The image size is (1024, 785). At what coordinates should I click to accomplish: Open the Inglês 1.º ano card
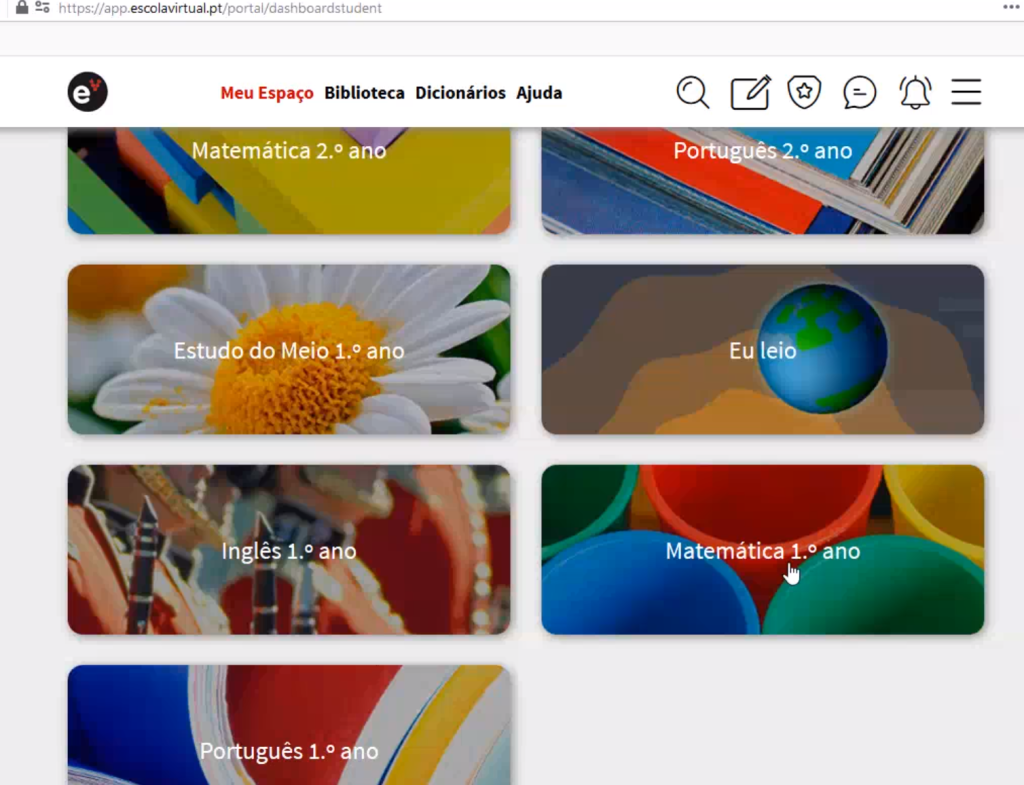(289, 550)
